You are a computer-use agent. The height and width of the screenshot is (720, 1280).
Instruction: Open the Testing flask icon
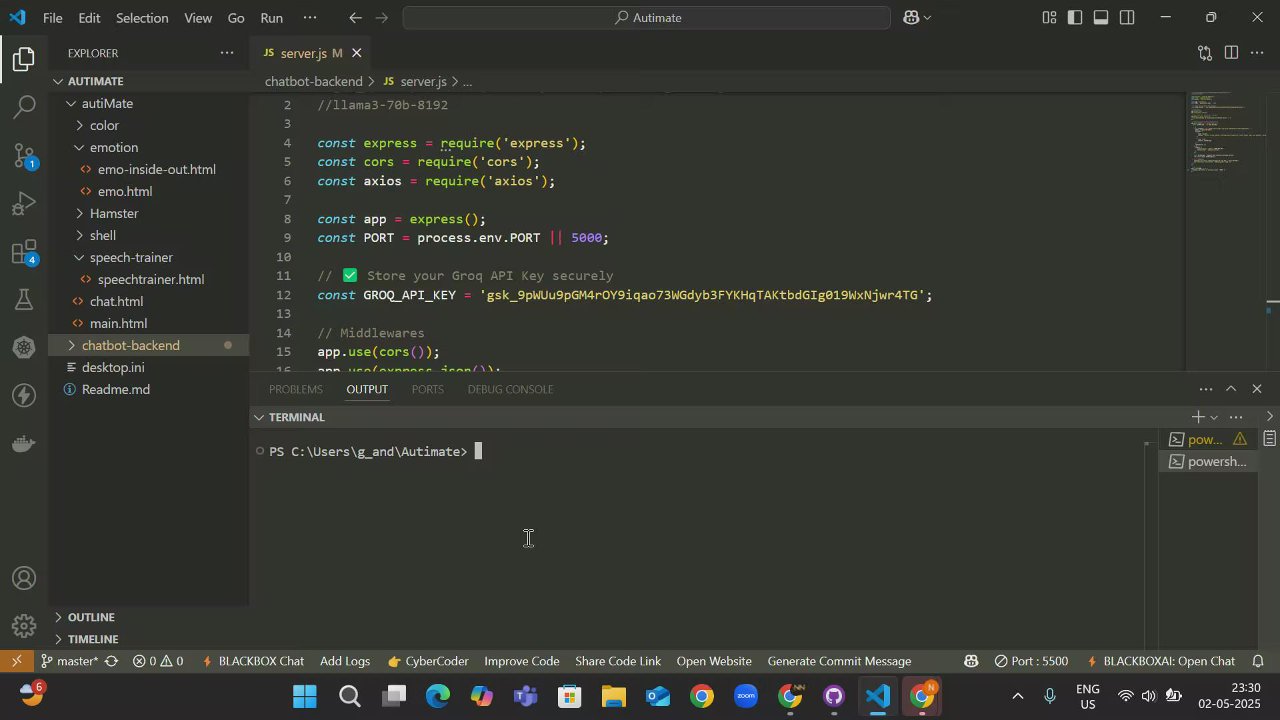pos(25,300)
